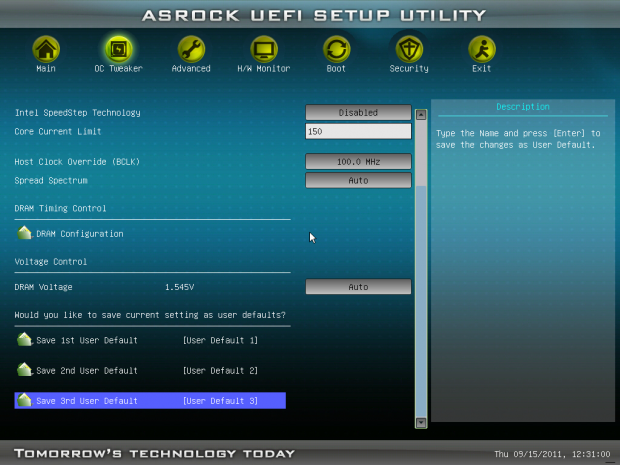620x465 pixels.
Task: Click the Save 1st User Default icon
Action: pyautogui.click(x=24, y=339)
